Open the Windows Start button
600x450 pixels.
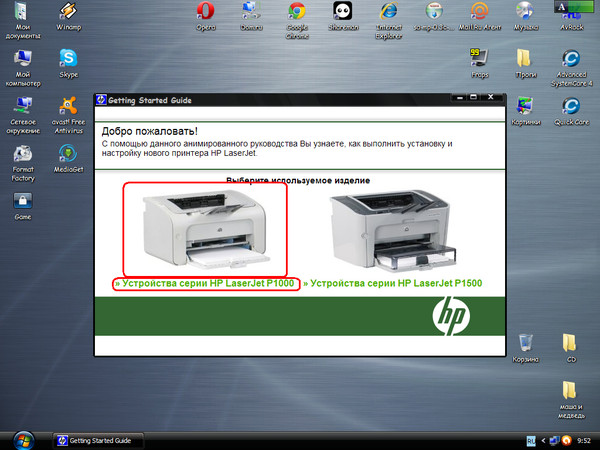tap(24, 440)
